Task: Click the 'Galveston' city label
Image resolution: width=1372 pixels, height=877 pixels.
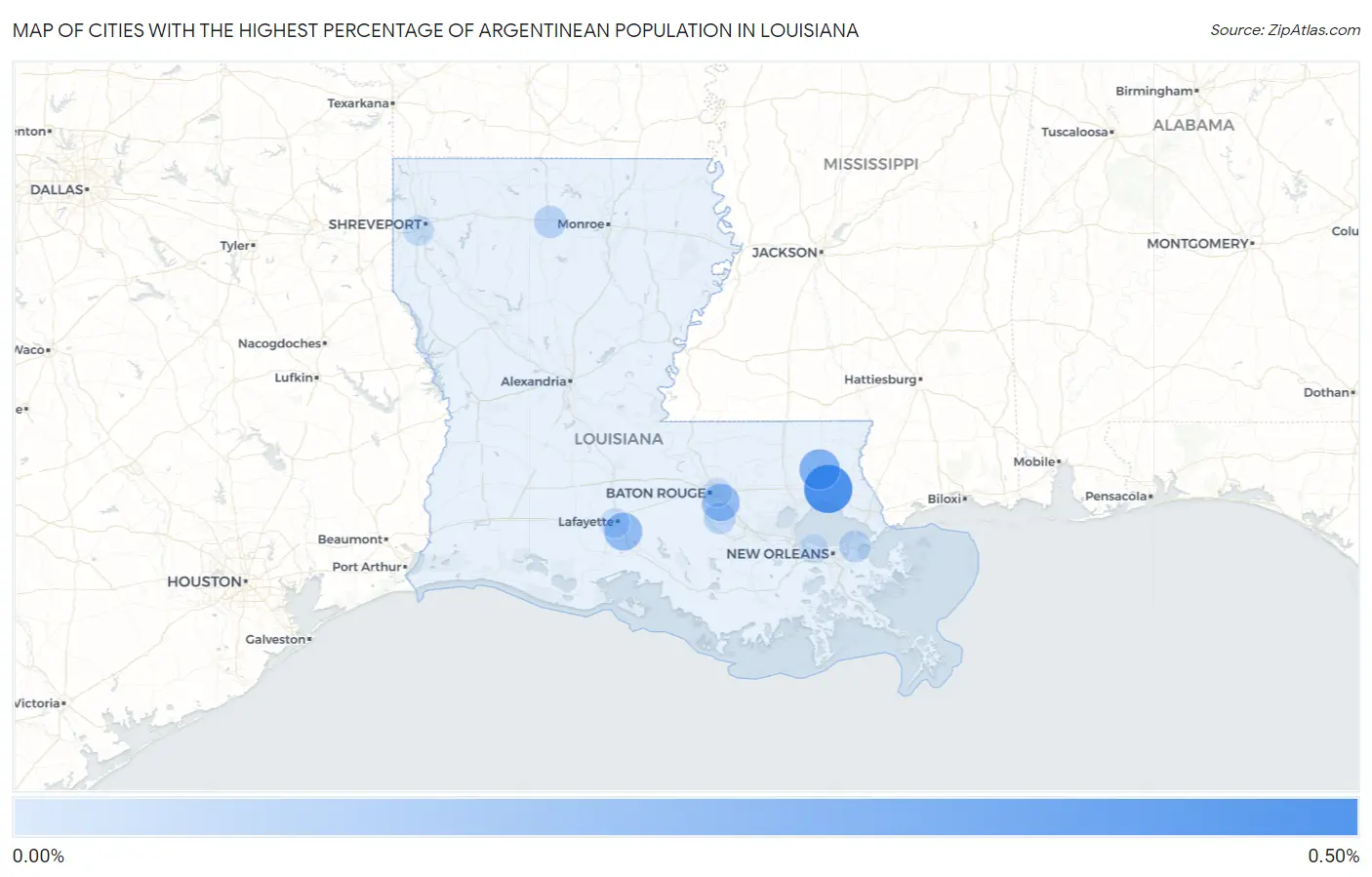Action: [276, 640]
